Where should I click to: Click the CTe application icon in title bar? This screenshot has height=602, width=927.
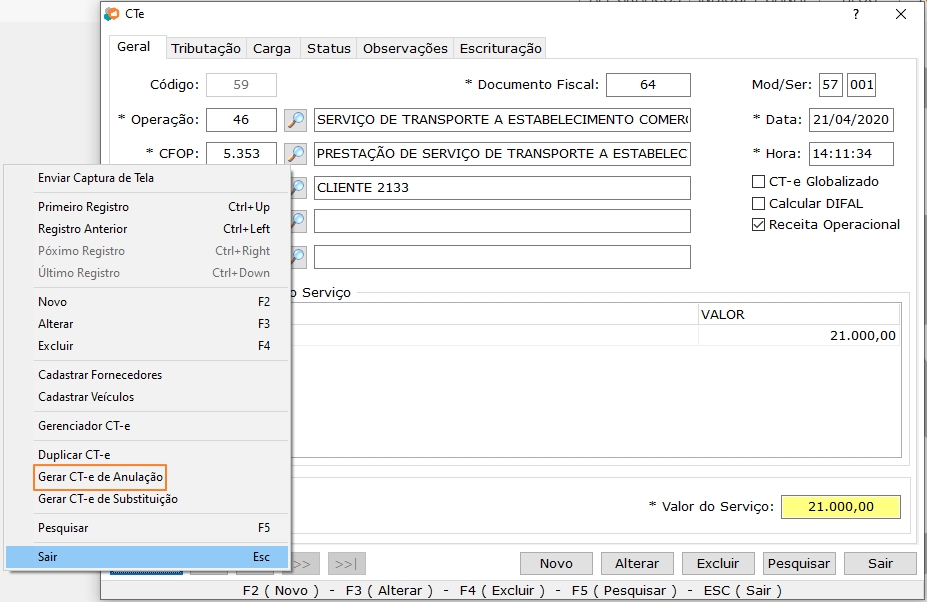tap(112, 14)
